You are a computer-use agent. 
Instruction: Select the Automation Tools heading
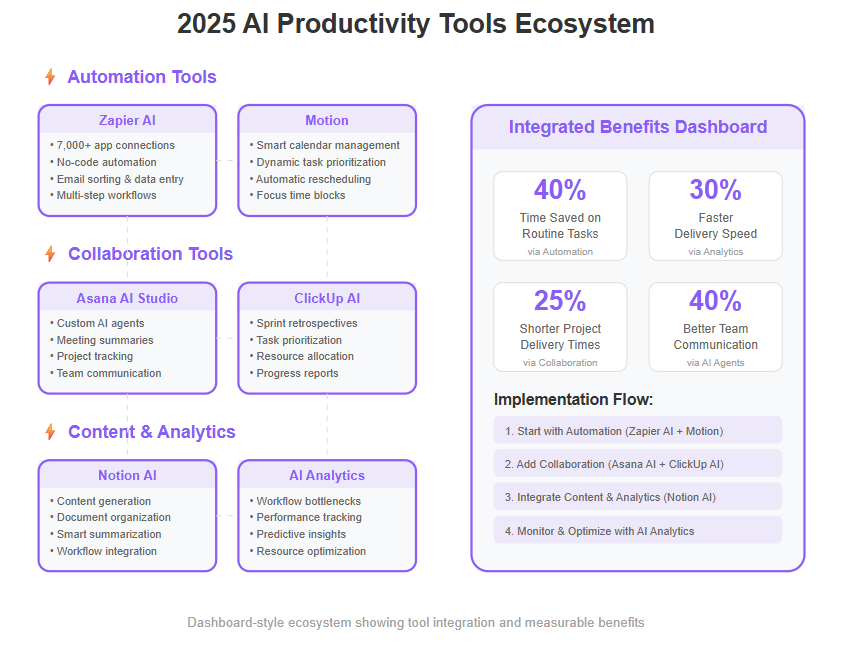point(142,77)
